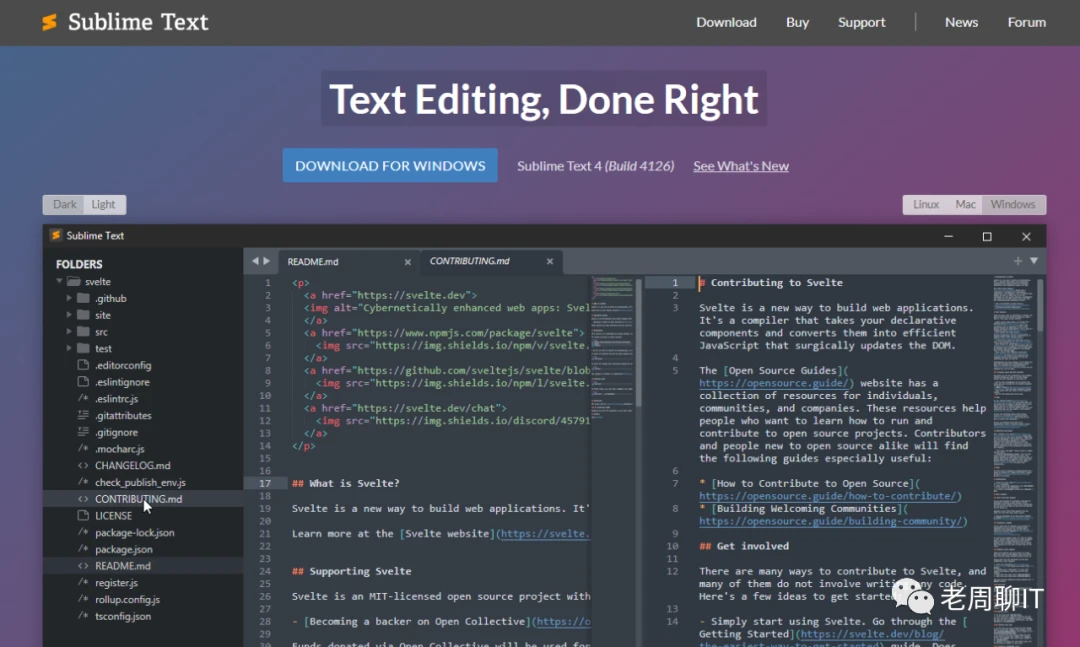Switch screenshot theme to Light
This screenshot has width=1080, height=647.
click(104, 205)
